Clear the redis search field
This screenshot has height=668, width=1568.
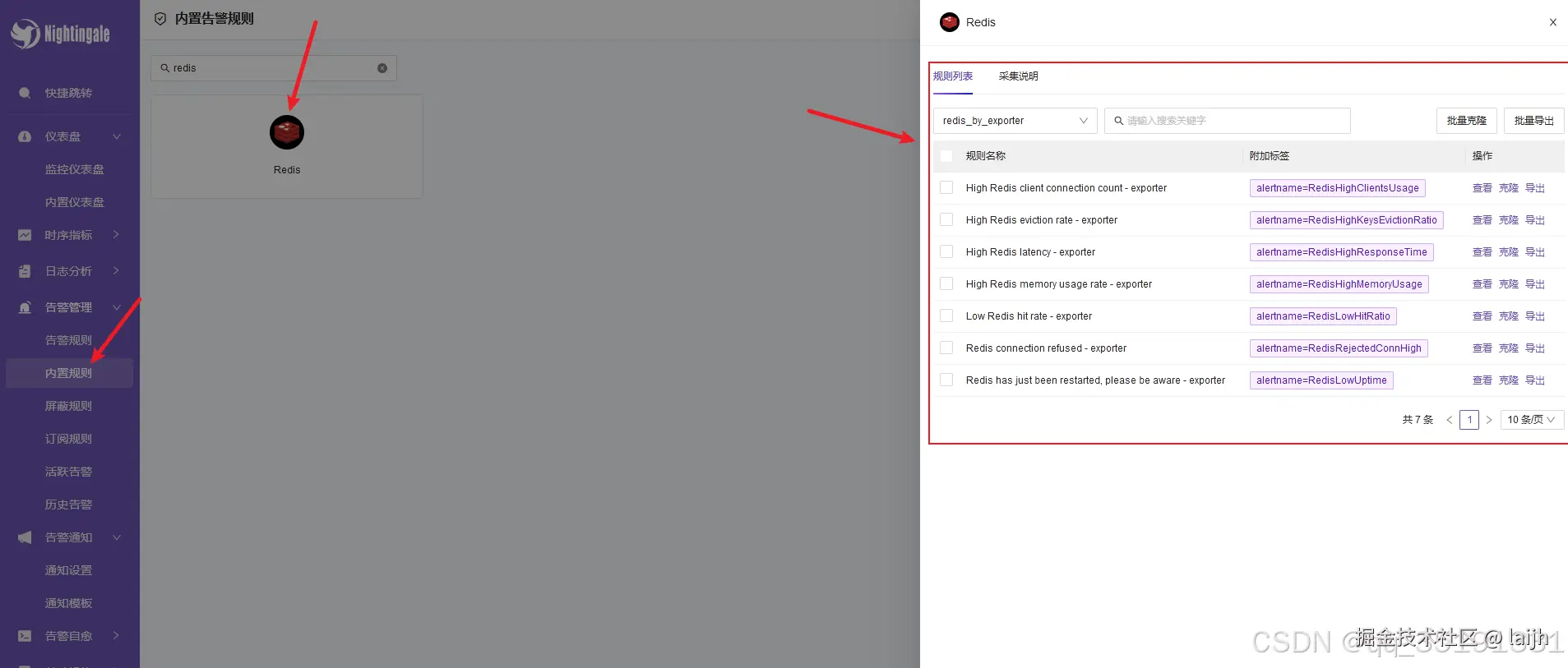click(382, 68)
